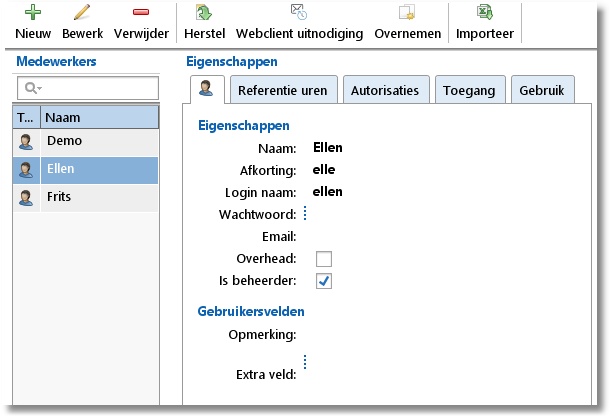This screenshot has width=611, height=419.
Task: Switch to the Referentie uren tab
Action: [282, 90]
